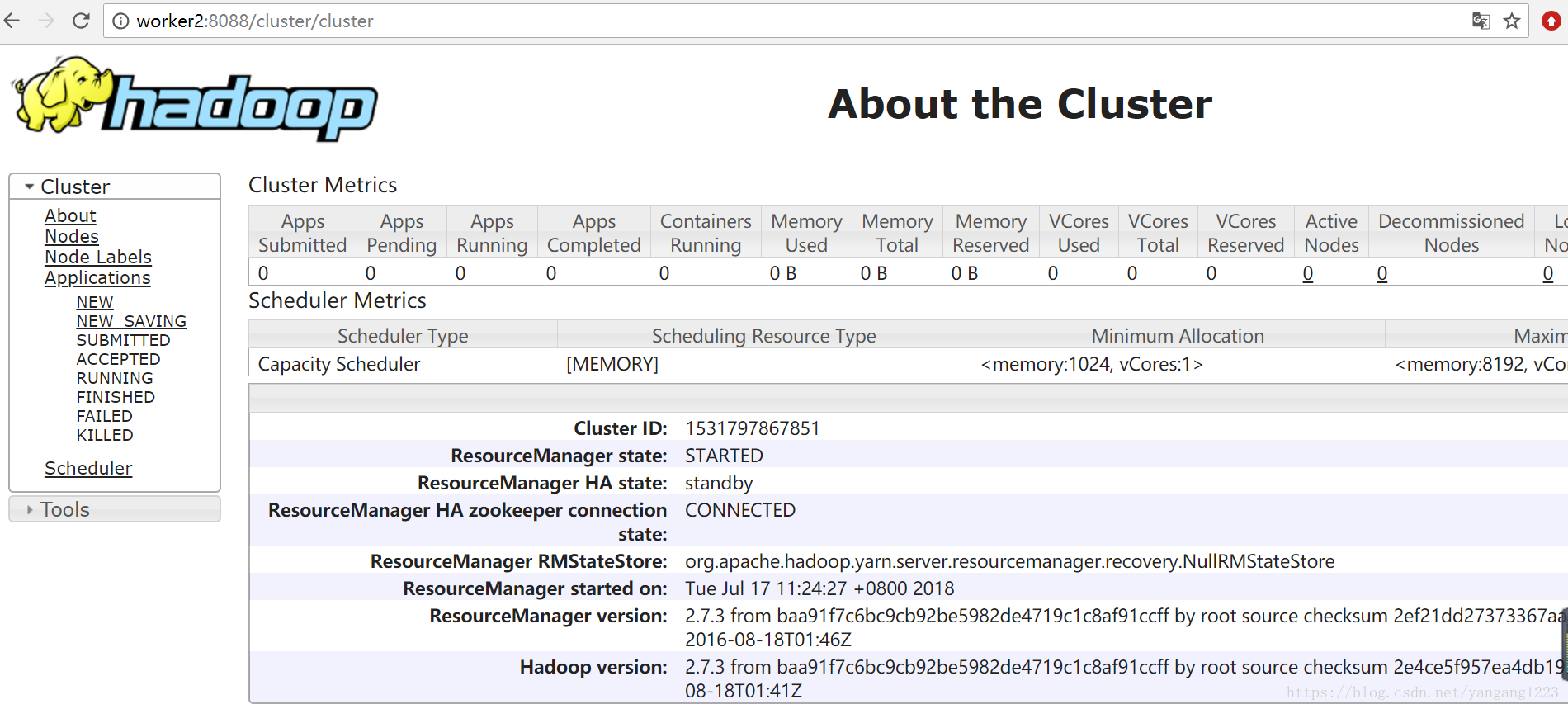Go forward in browser history
The image size is (1568, 709).
[x=46, y=21]
